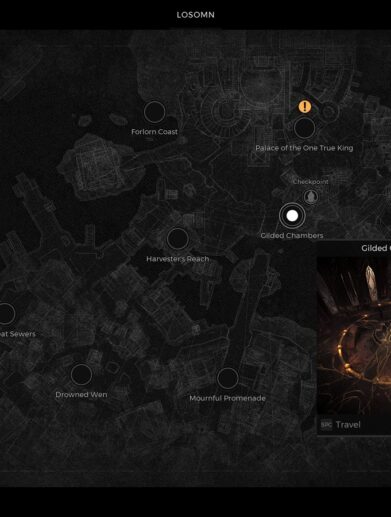
Task: Click the LOSOMN world title tab
Action: (x=196, y=15)
